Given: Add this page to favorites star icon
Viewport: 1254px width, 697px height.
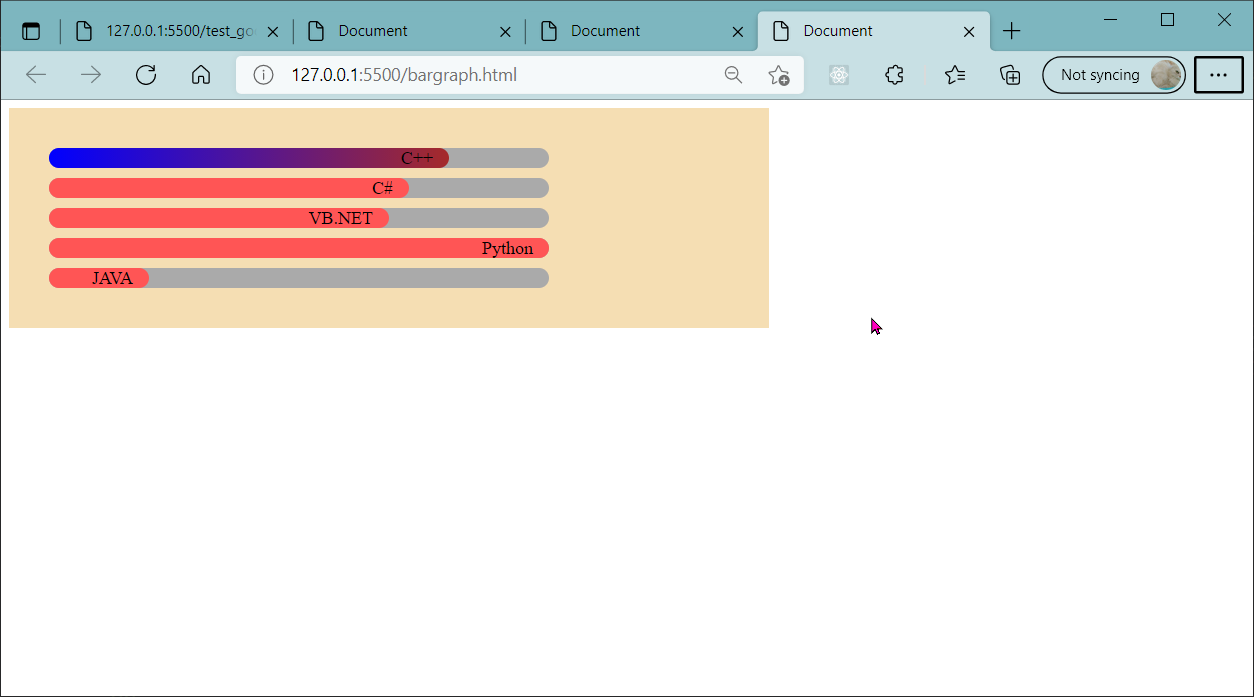Looking at the screenshot, I should pos(779,75).
